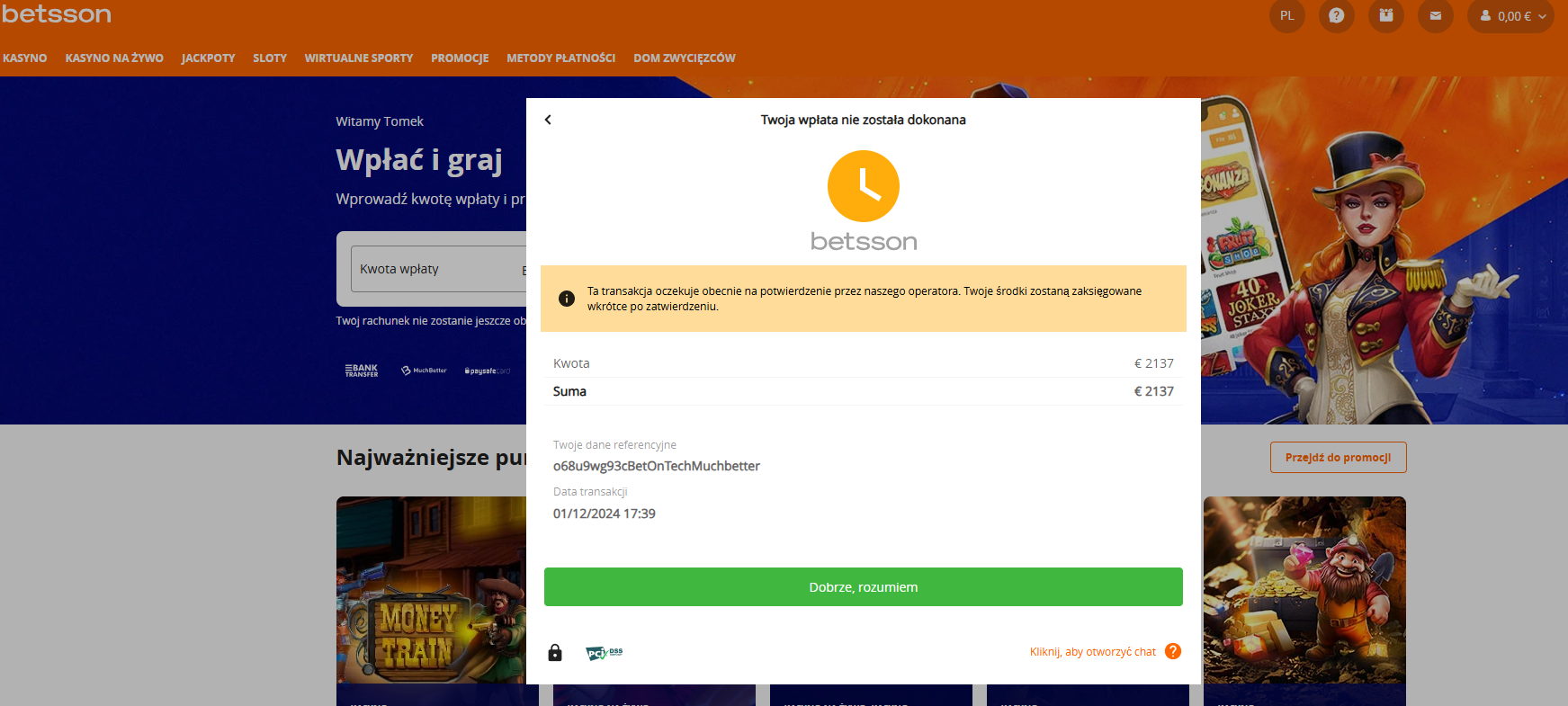Viewport: 1568px width, 706px height.
Task: Click the Przejdź do promocji button
Action: click(x=1339, y=457)
